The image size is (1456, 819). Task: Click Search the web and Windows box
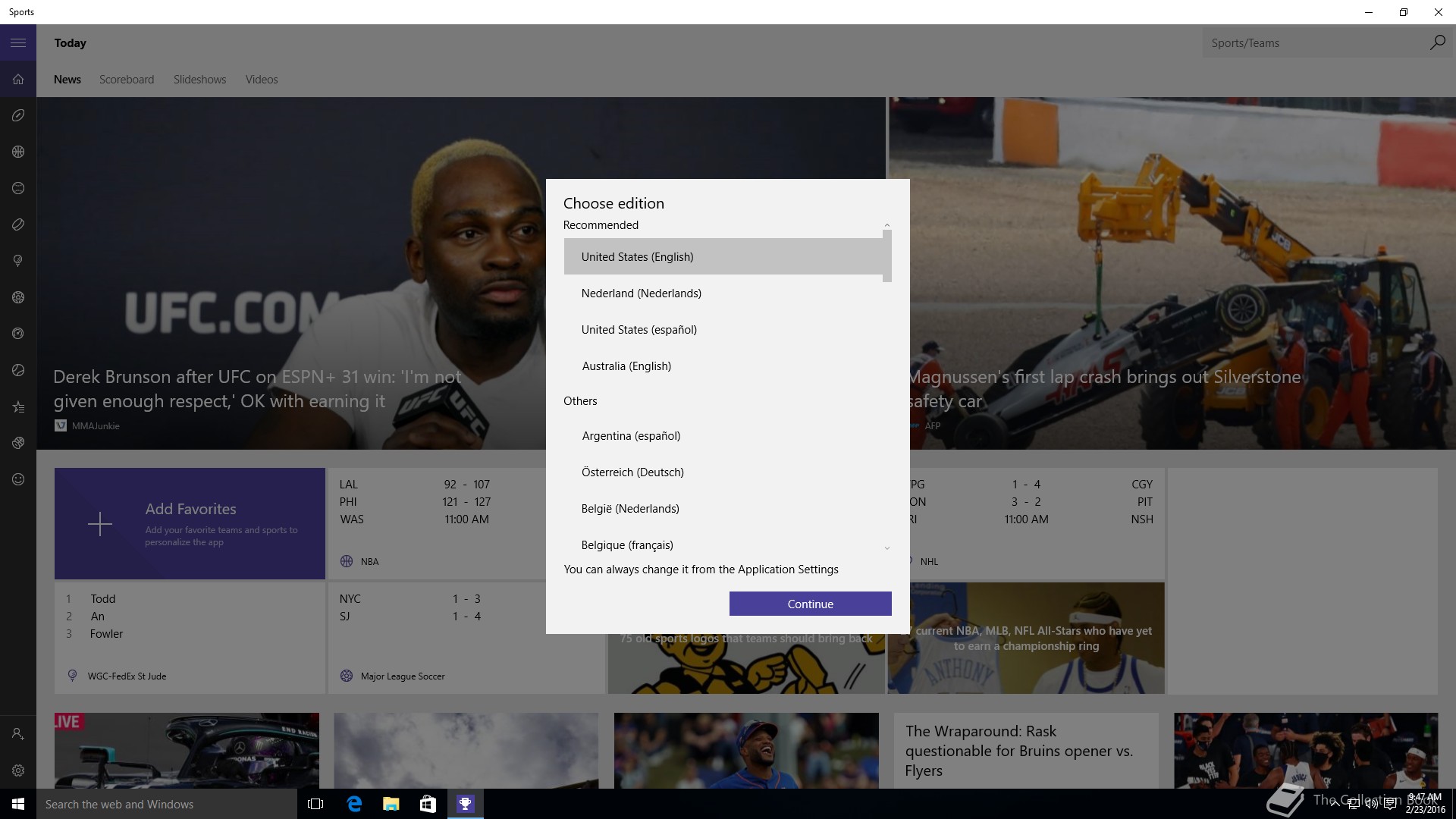167,804
